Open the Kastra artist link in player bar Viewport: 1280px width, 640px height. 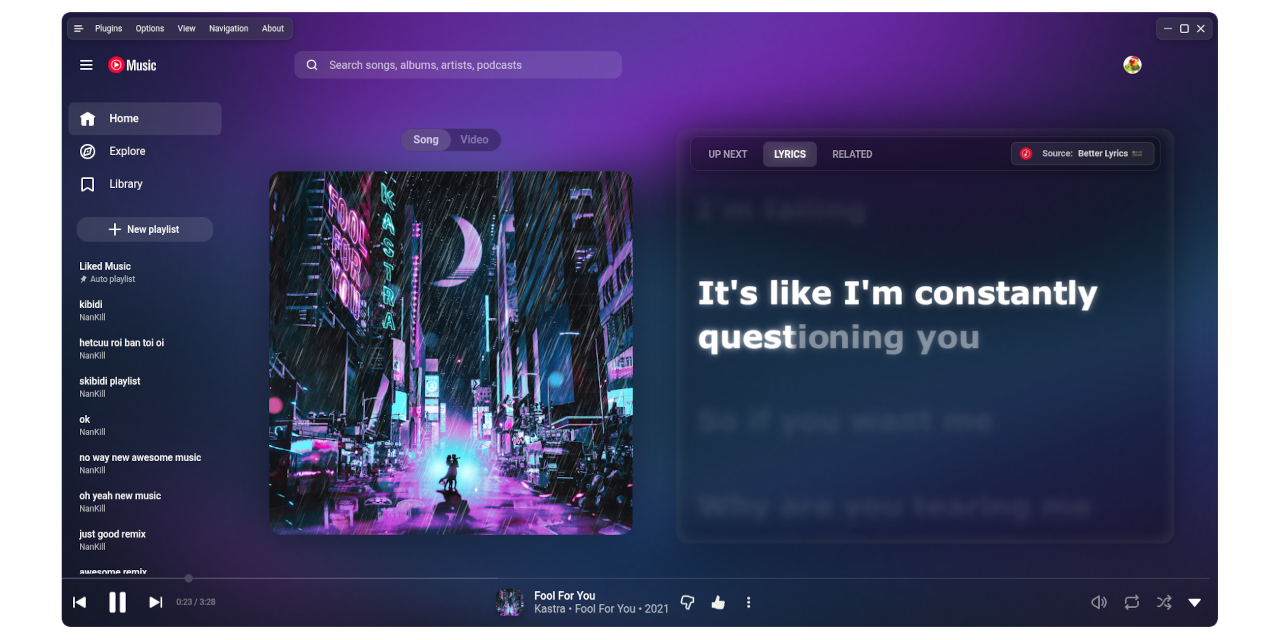549,609
